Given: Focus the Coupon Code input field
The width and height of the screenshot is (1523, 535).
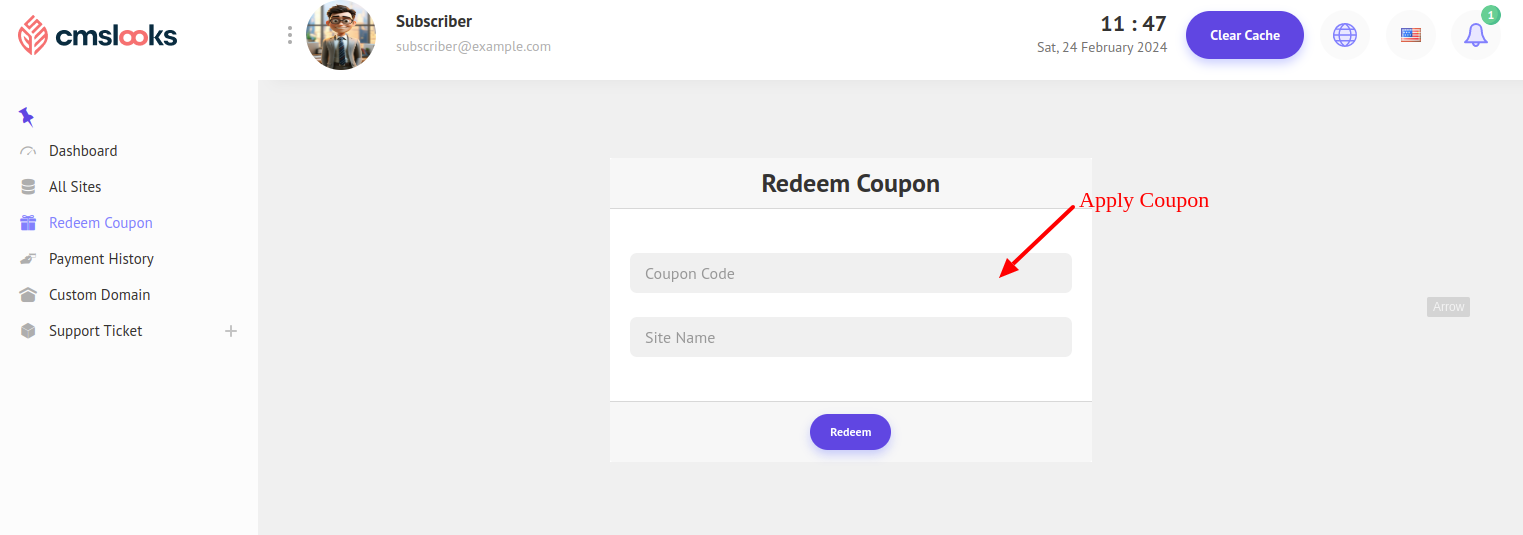Looking at the screenshot, I should [x=850, y=273].
